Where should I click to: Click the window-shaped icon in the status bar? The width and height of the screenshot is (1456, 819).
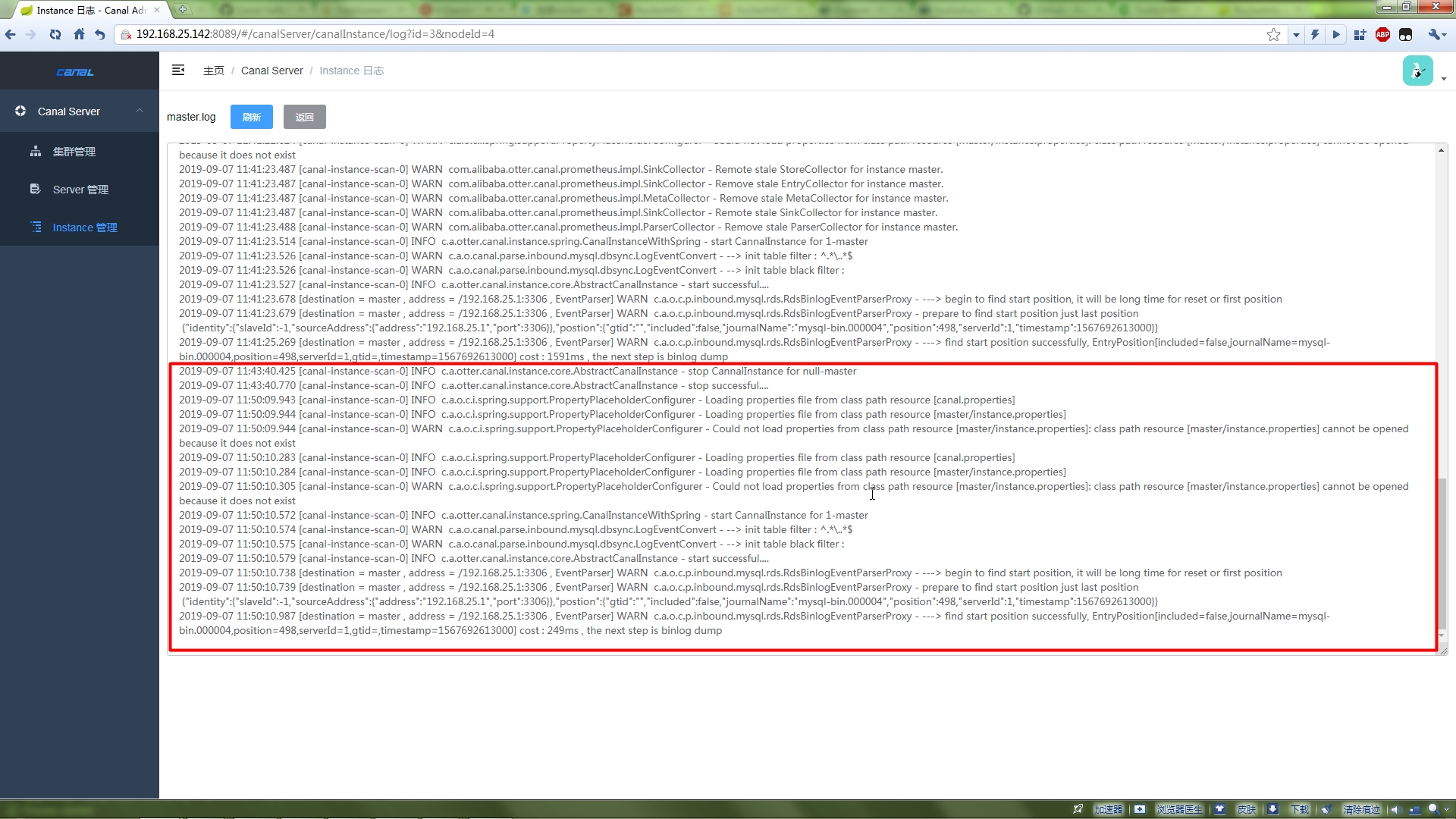(x=1414, y=809)
